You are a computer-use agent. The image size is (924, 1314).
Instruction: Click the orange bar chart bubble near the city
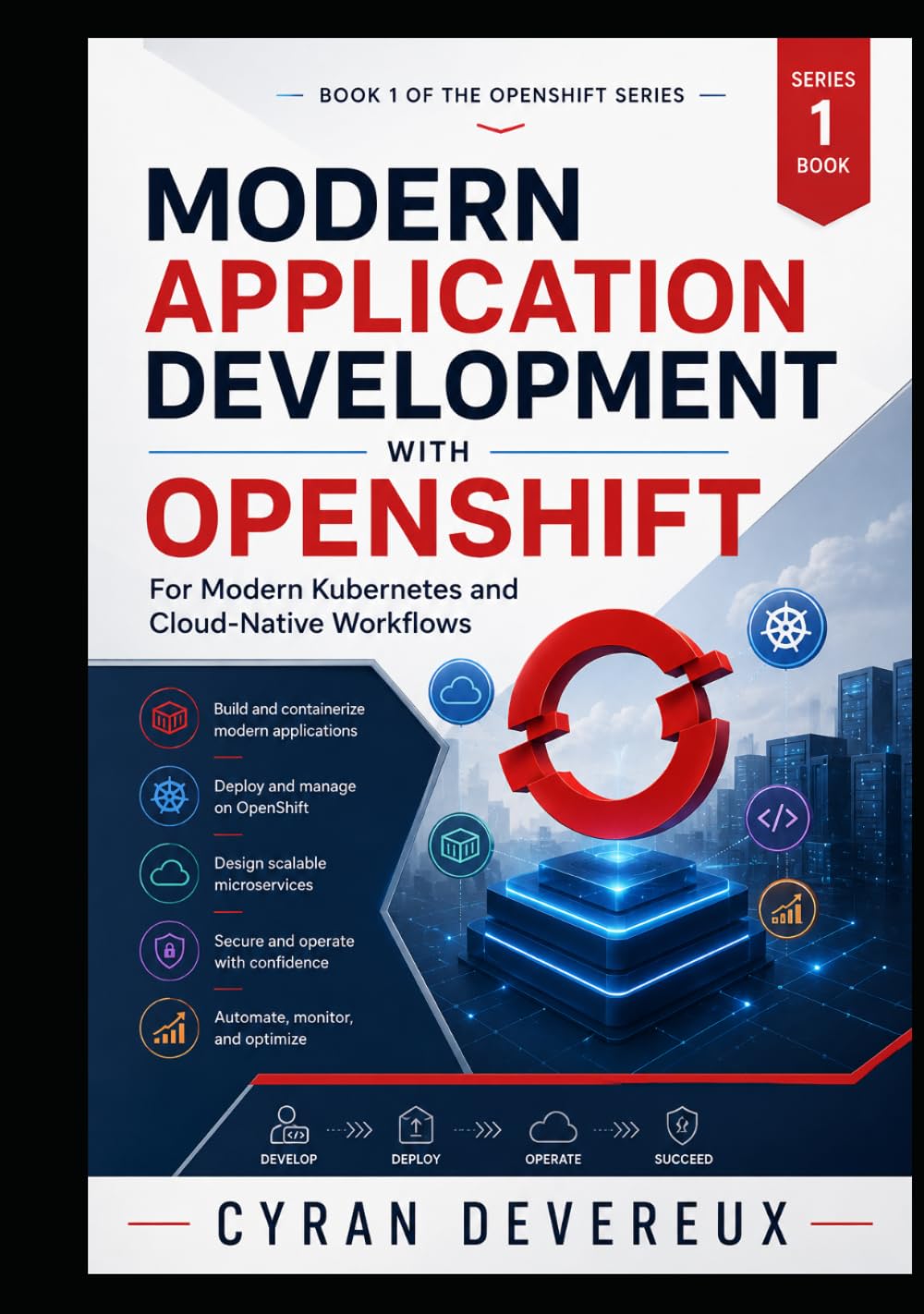point(787,909)
